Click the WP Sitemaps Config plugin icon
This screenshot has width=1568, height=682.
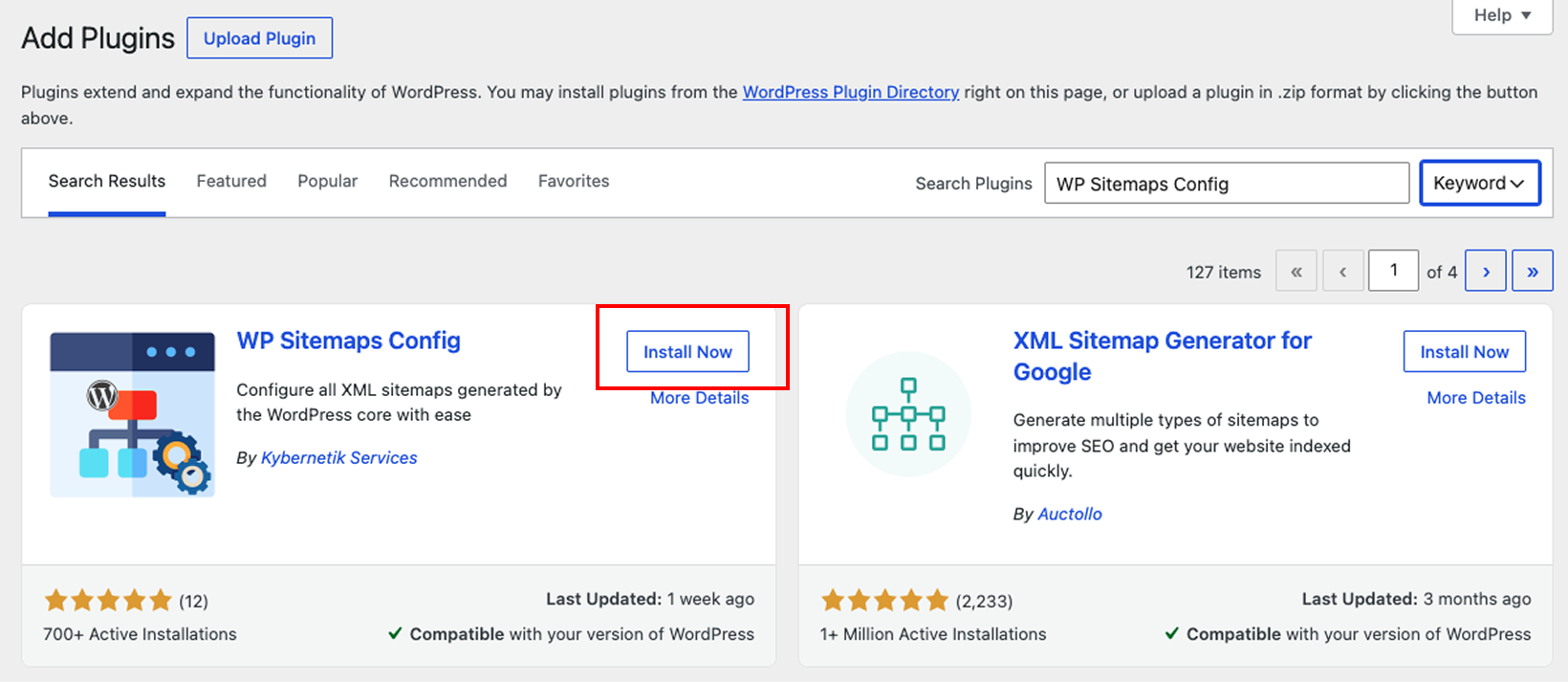pyautogui.click(x=132, y=414)
